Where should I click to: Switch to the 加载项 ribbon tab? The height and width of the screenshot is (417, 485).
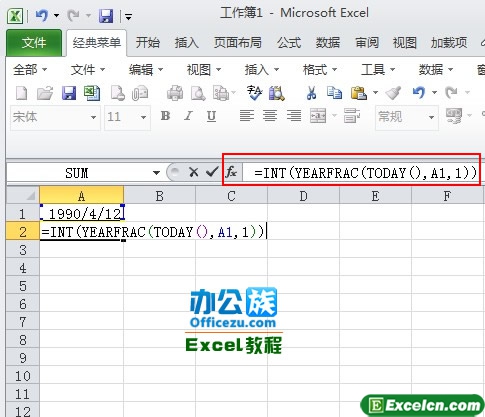tap(449, 43)
